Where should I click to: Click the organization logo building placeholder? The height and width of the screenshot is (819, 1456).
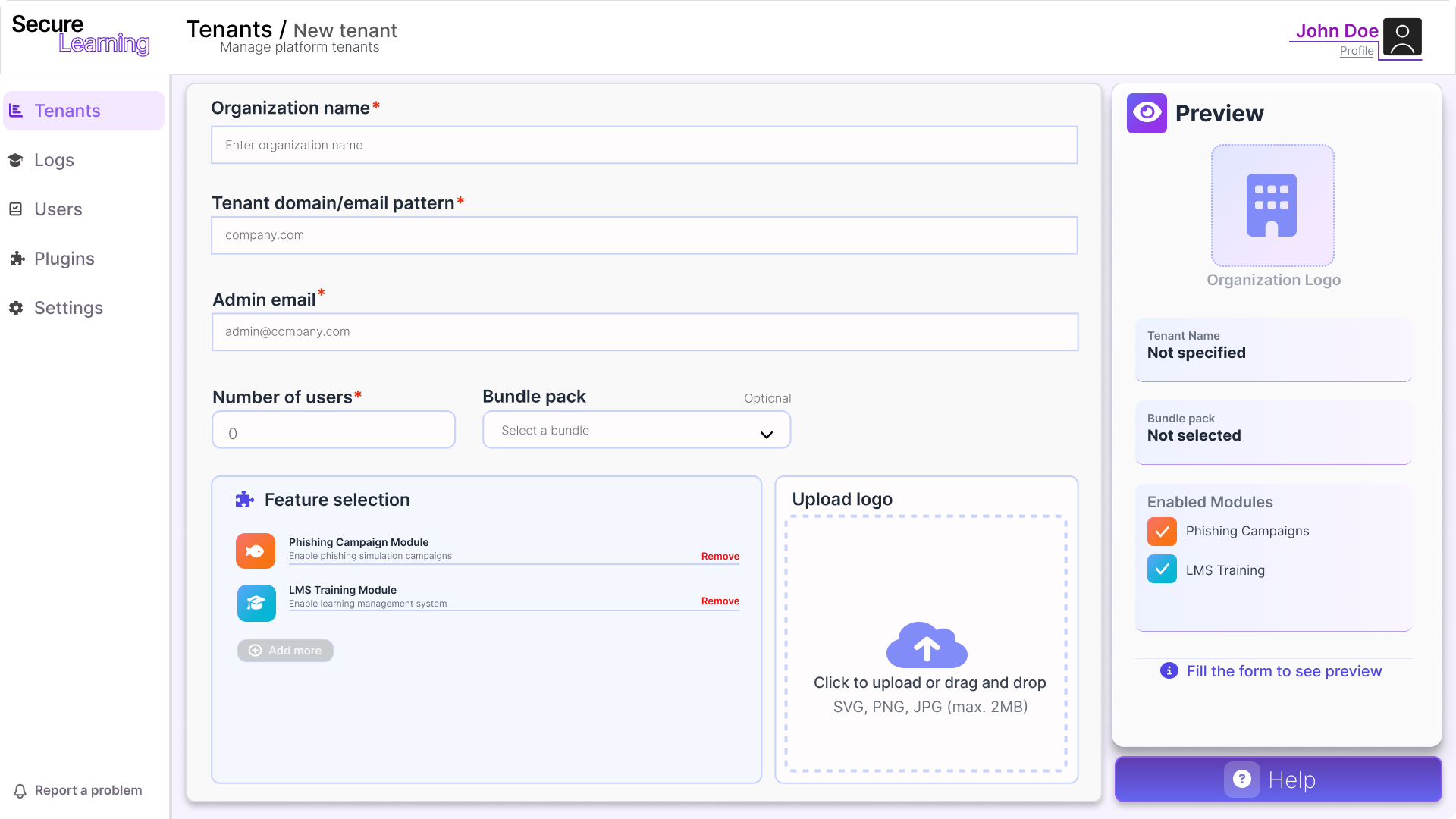click(1272, 206)
